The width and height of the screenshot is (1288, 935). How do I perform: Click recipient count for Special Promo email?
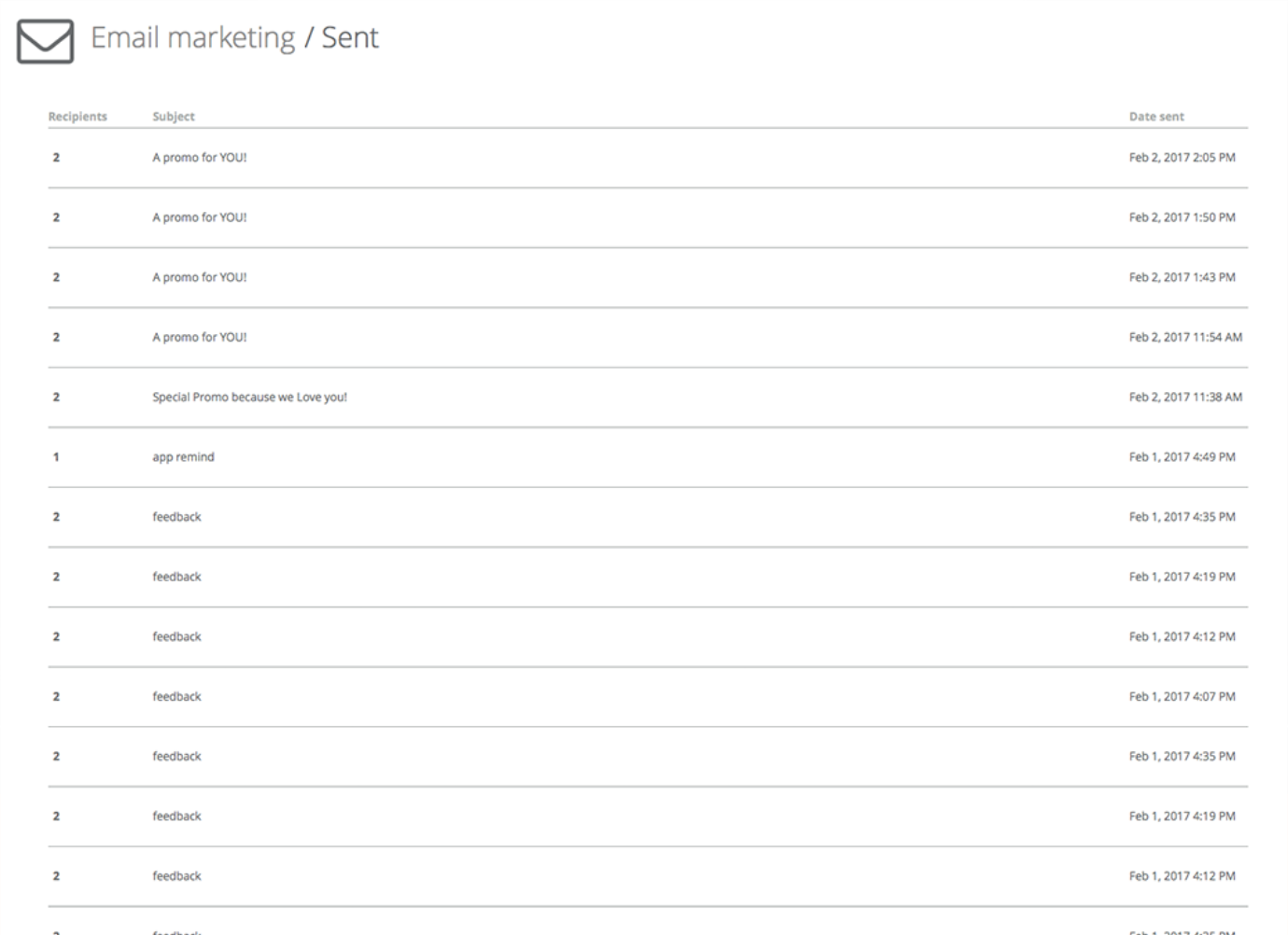[x=56, y=397]
